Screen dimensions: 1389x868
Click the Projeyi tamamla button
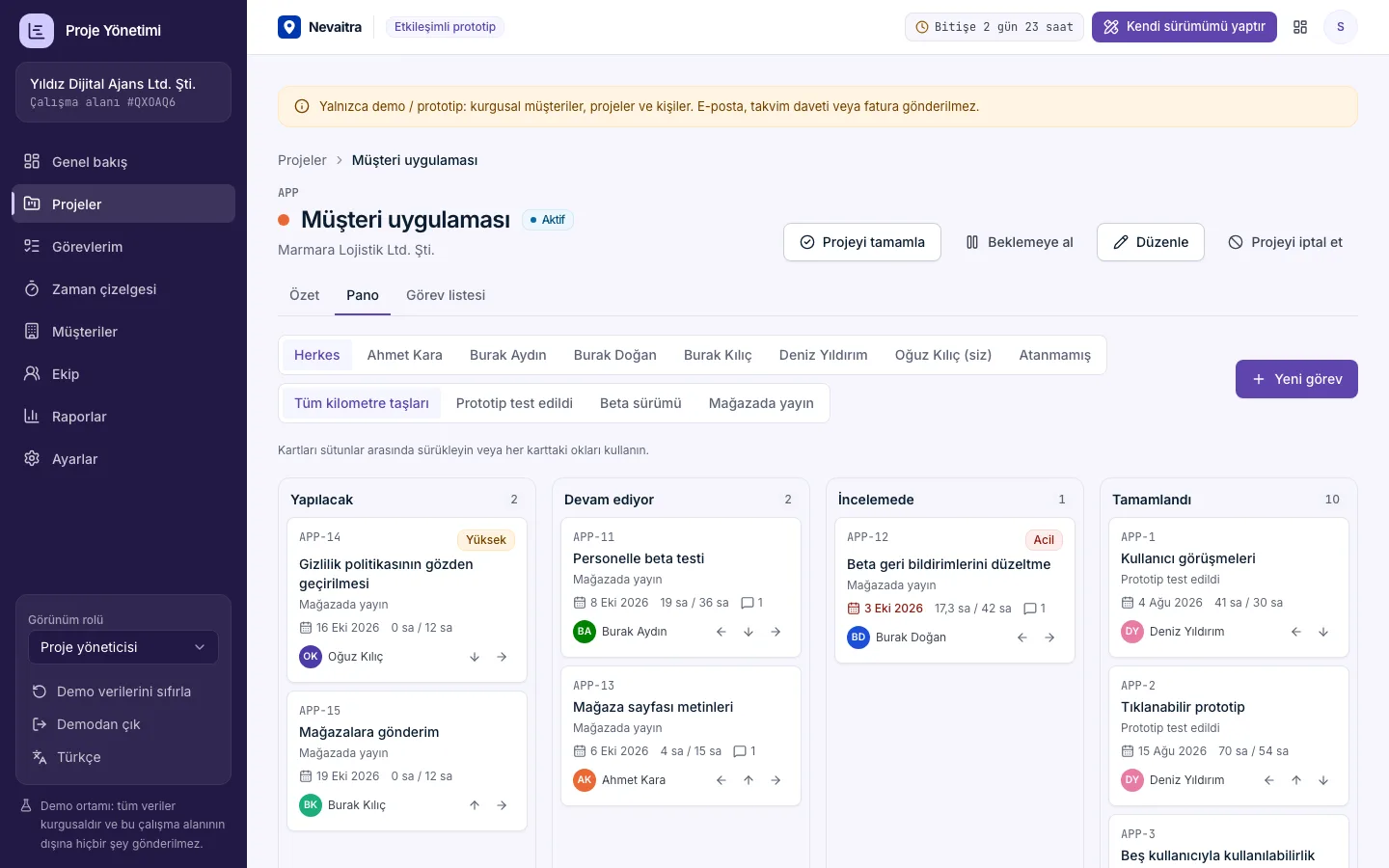[x=862, y=242]
